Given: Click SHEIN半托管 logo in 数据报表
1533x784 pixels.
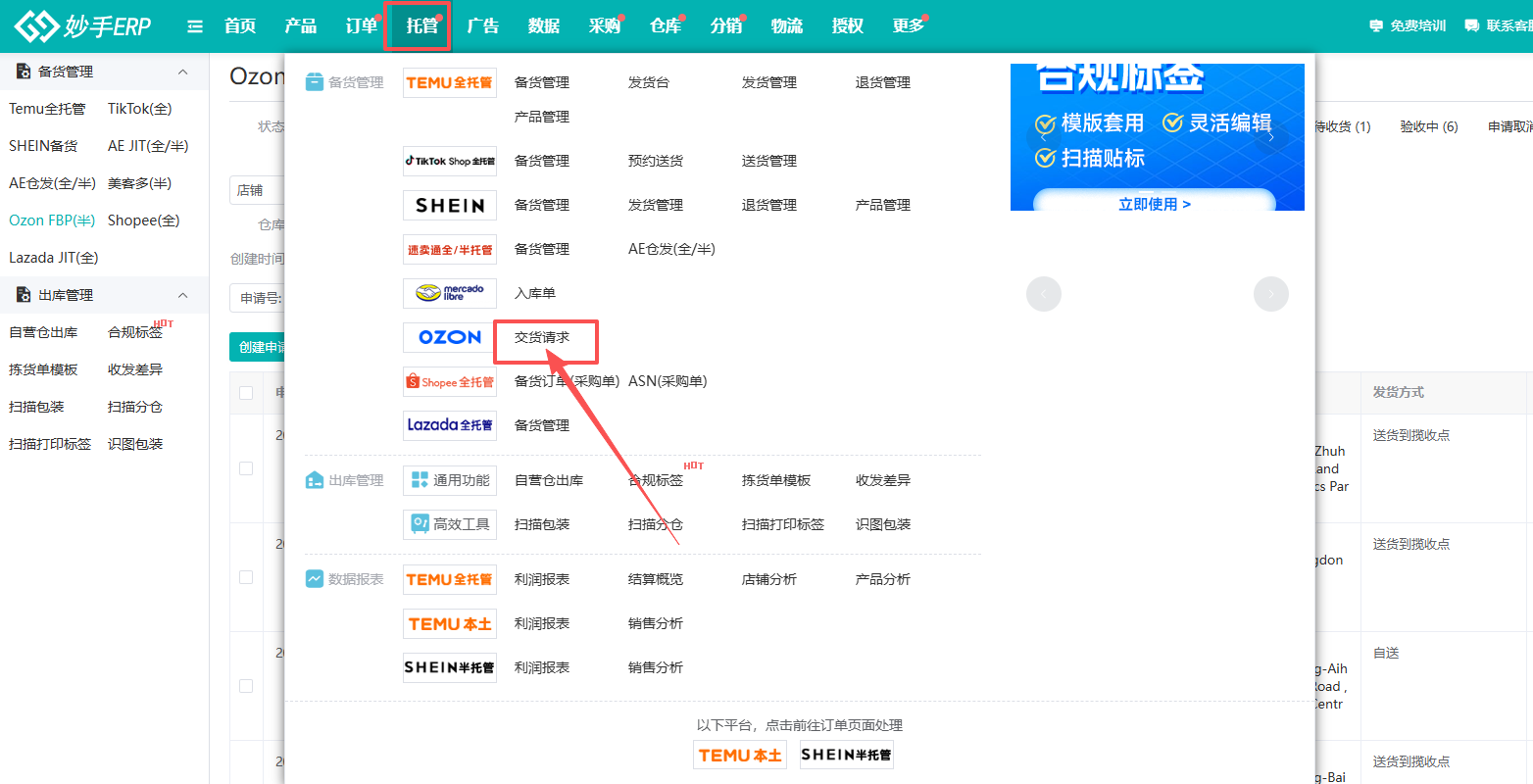Looking at the screenshot, I should 450,667.
